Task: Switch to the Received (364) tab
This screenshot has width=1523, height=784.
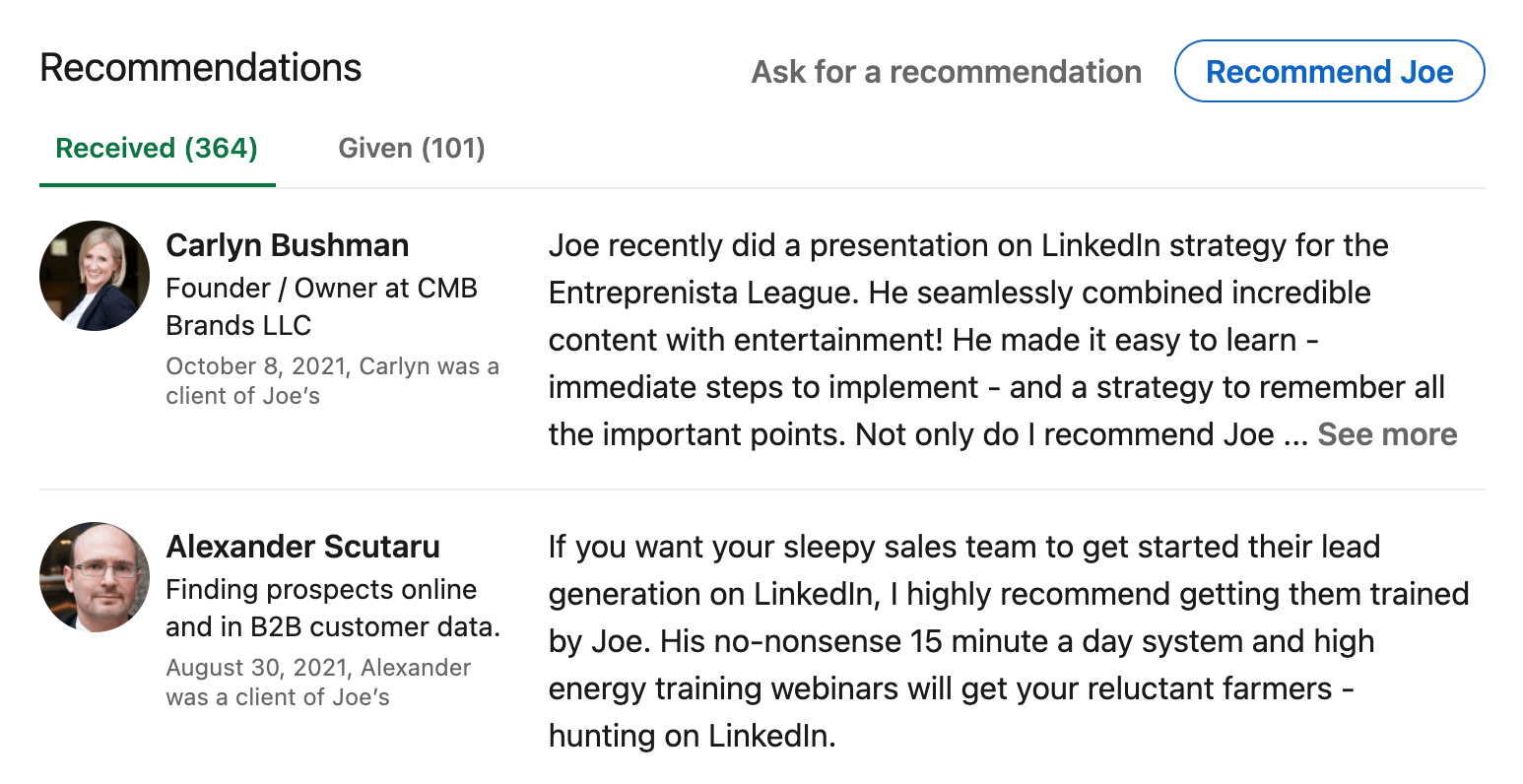Action: pyautogui.click(x=157, y=149)
